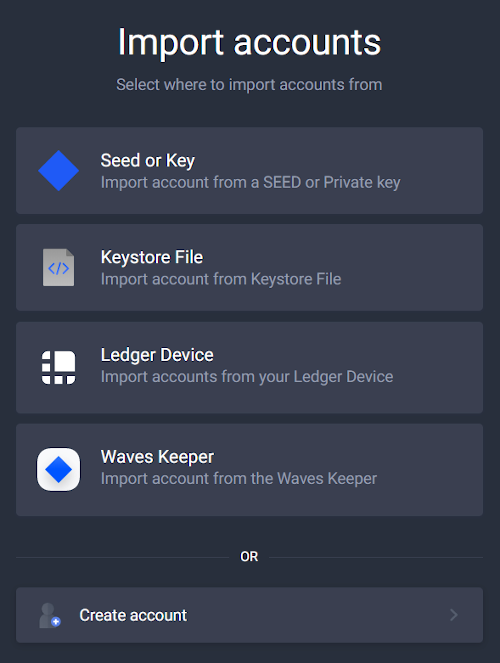Click the create account user-plus icon

[x=49, y=615]
